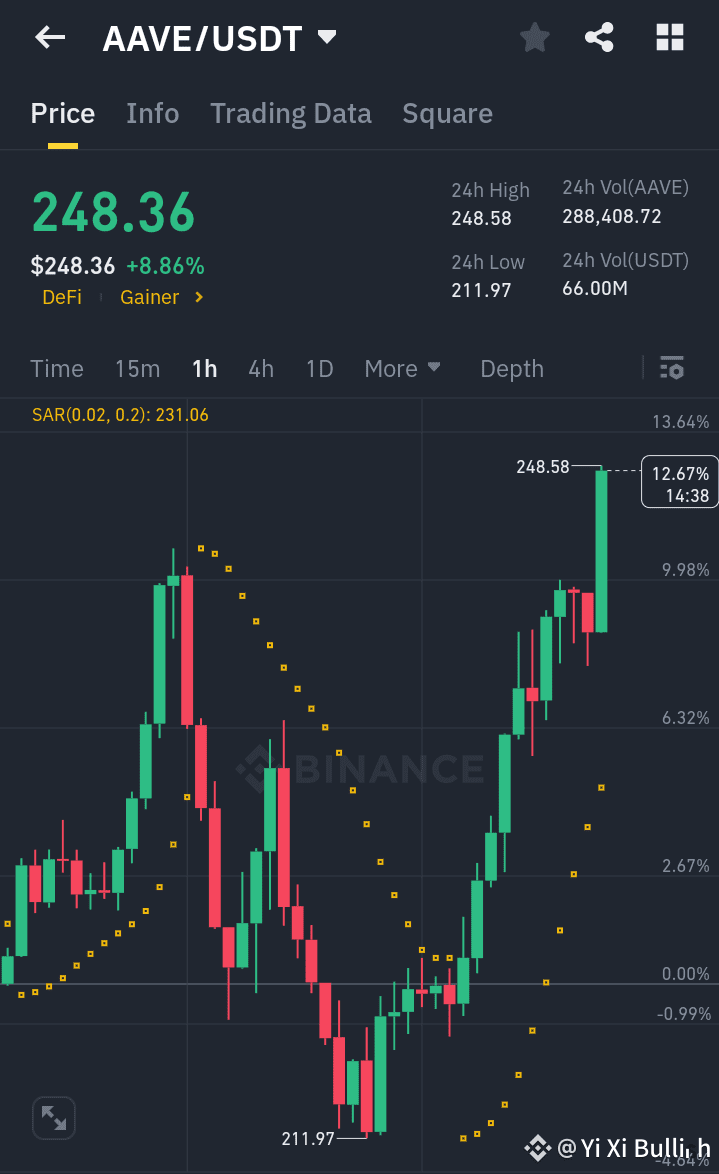This screenshot has width=719, height=1174.
Task: Expand the chart to fullscreen
Action: coord(53,1117)
